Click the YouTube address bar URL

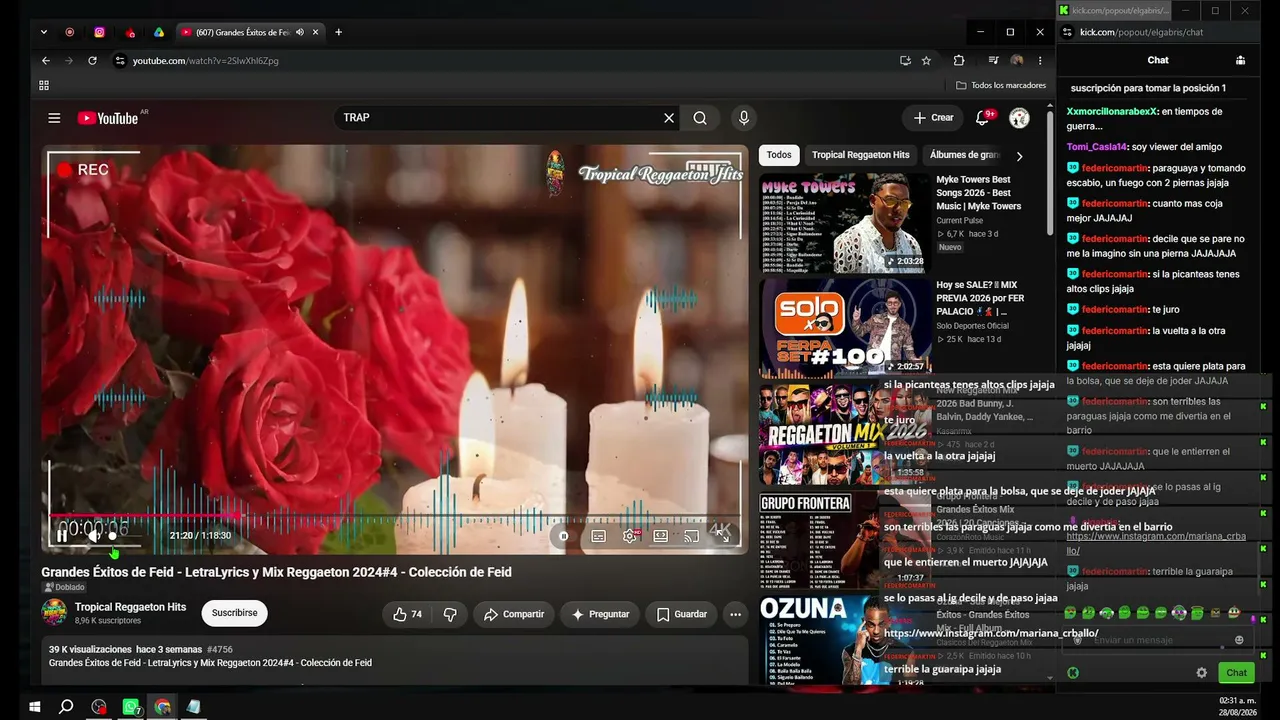click(x=206, y=61)
